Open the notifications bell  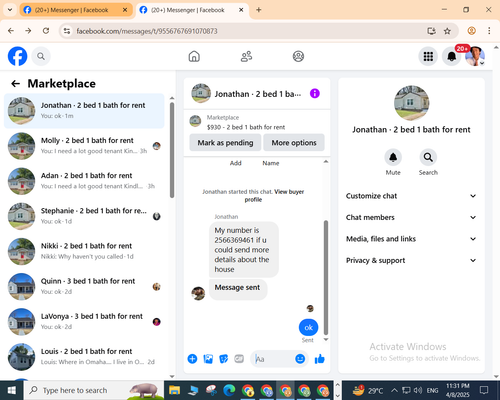(x=452, y=56)
